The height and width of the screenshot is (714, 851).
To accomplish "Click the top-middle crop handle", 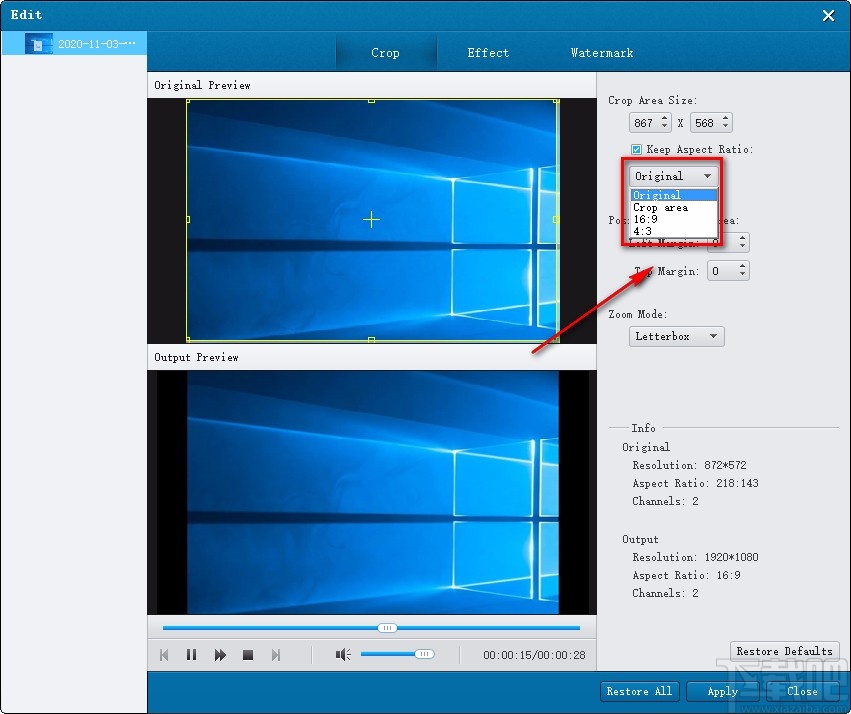I will (x=371, y=101).
